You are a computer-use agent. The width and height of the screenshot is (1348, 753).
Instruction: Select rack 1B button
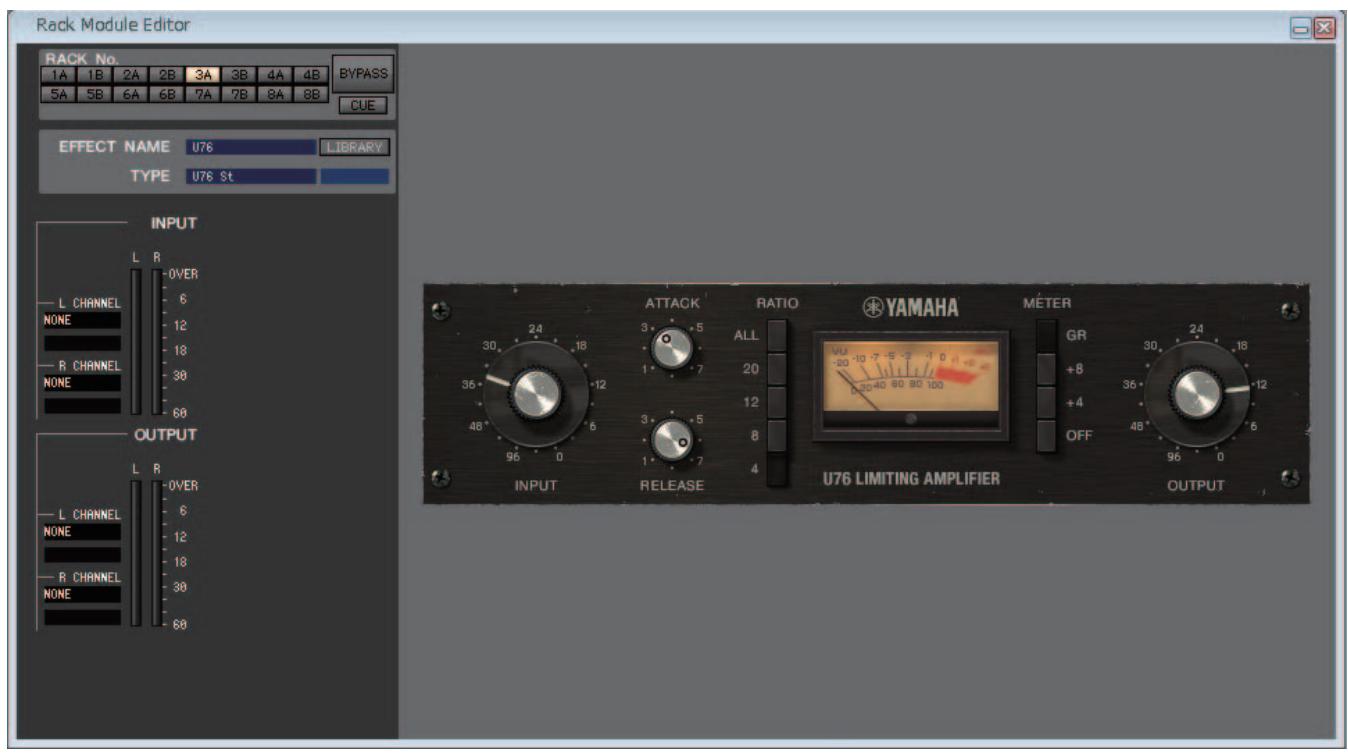[x=94, y=74]
